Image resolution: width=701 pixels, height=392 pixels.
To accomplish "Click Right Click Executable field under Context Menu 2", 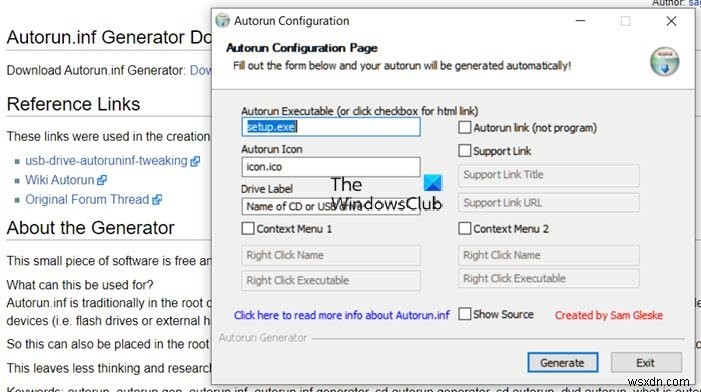I will tap(549, 278).
